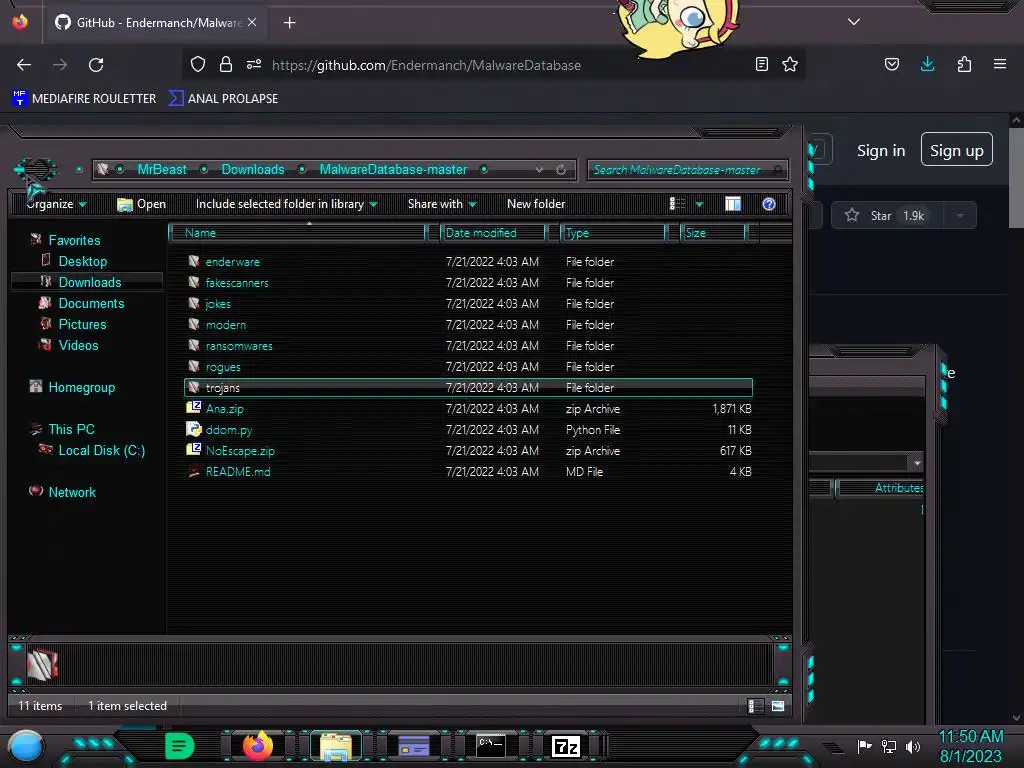Viewport: 1024px width, 768px height.
Task: Click the Search MalwareDatabase-master box
Action: coord(687,170)
